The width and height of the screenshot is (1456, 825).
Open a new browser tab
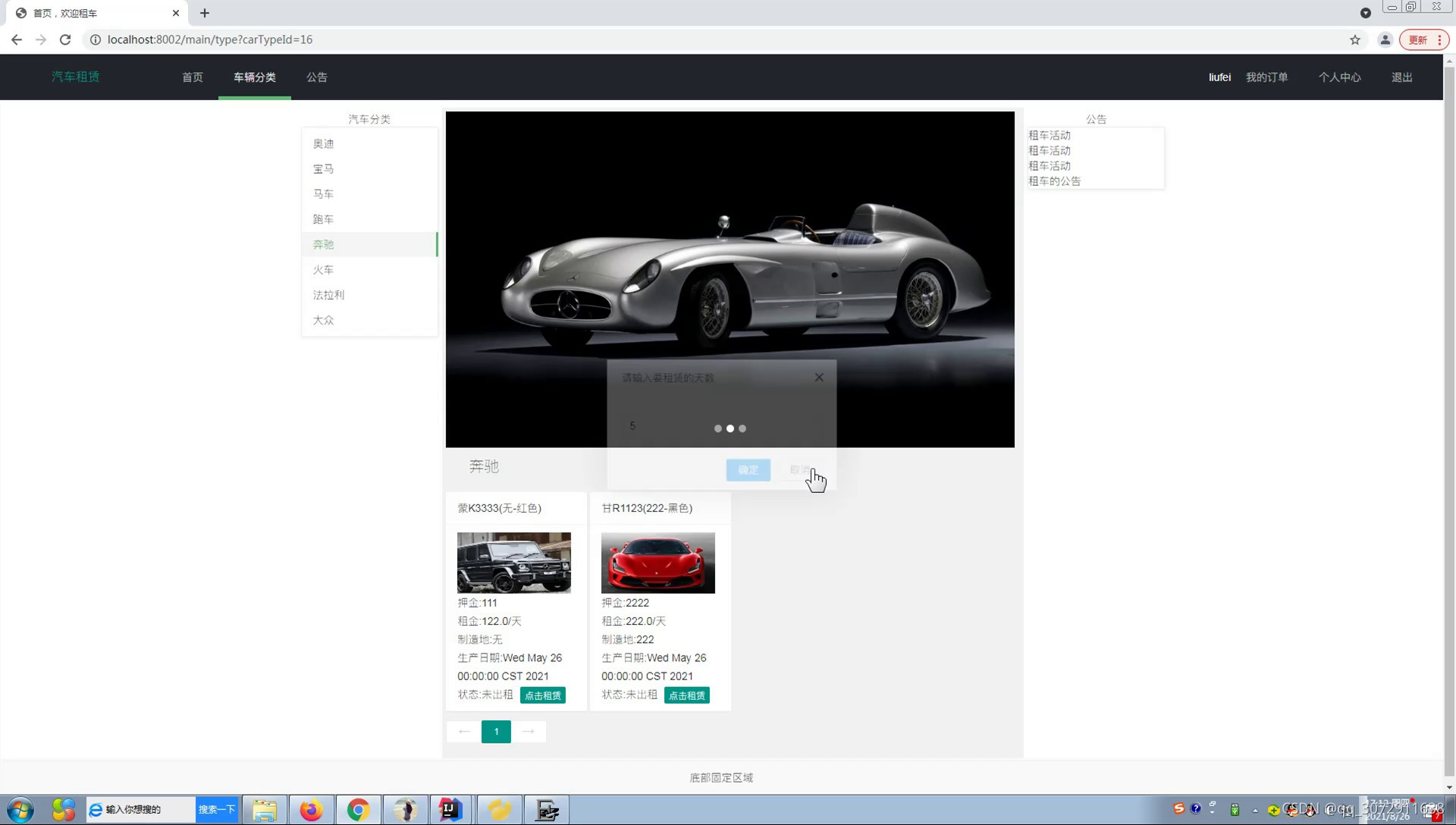click(205, 13)
